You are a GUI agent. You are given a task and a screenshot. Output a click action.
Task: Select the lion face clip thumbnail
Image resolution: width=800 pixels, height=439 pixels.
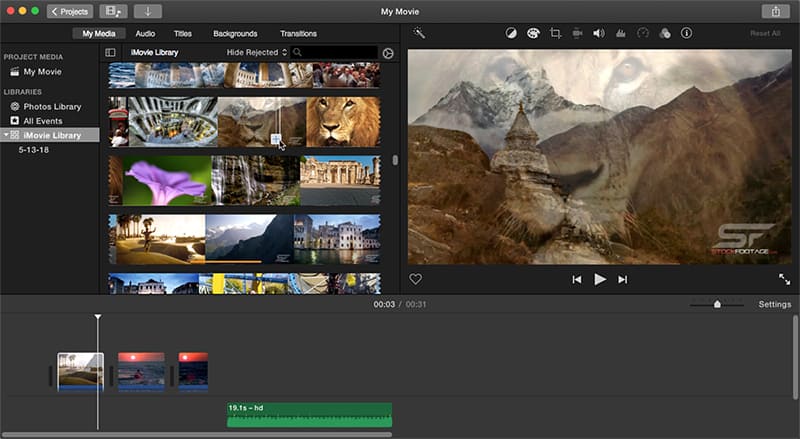coord(343,122)
